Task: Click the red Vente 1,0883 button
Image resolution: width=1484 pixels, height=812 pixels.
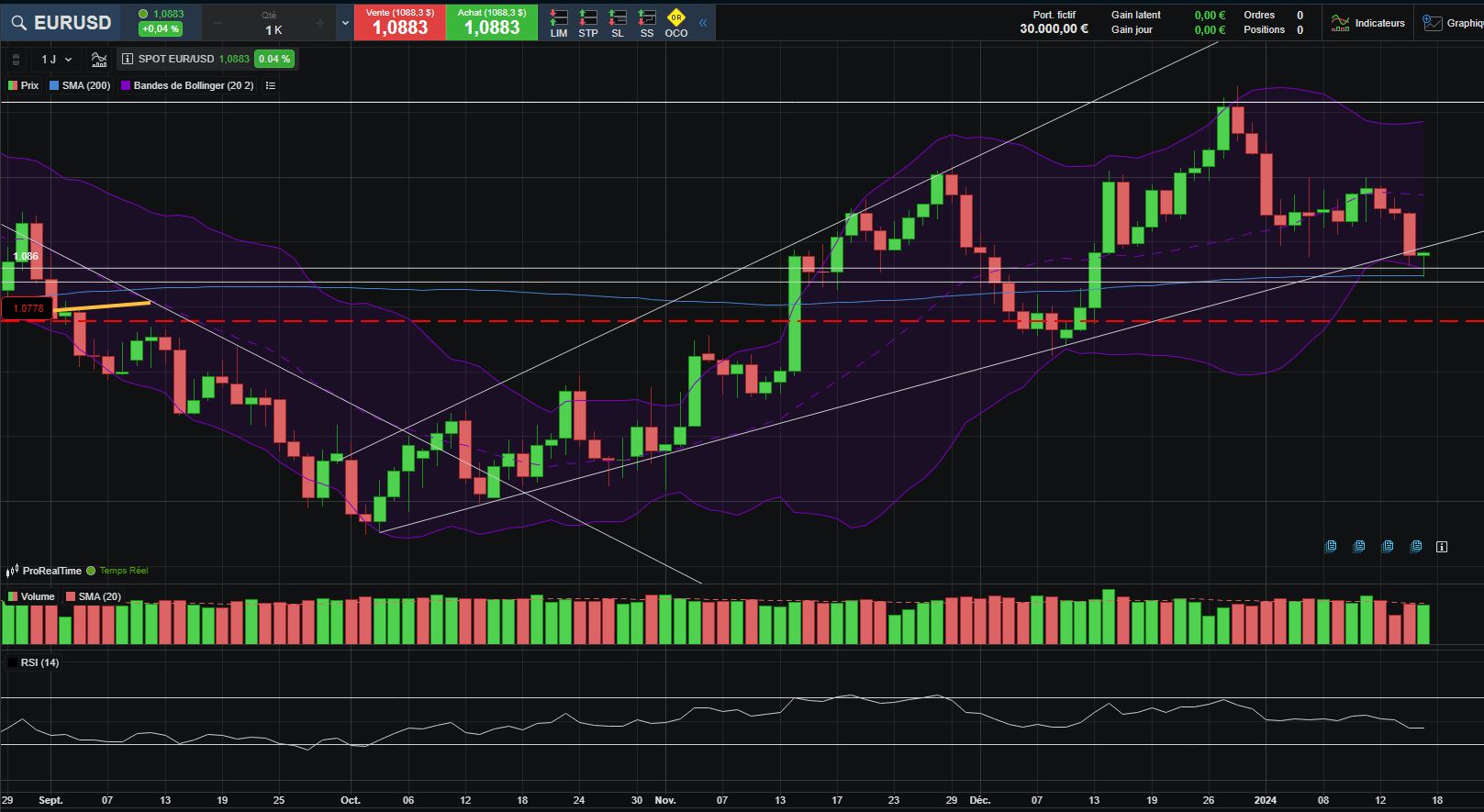Action: point(399,23)
